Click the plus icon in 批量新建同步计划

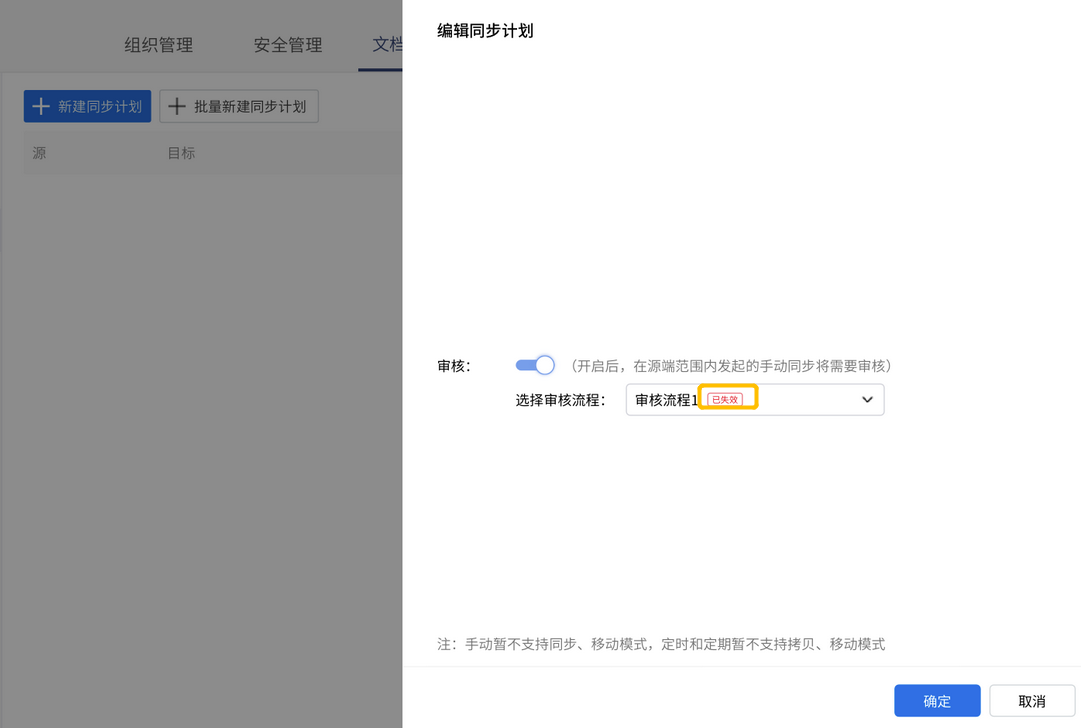pos(177,106)
